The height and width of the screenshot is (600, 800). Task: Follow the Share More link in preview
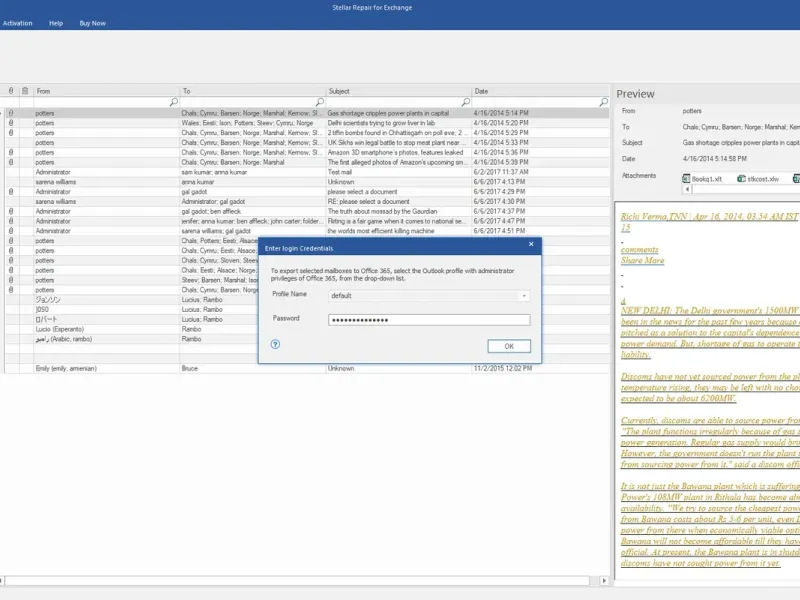642,261
